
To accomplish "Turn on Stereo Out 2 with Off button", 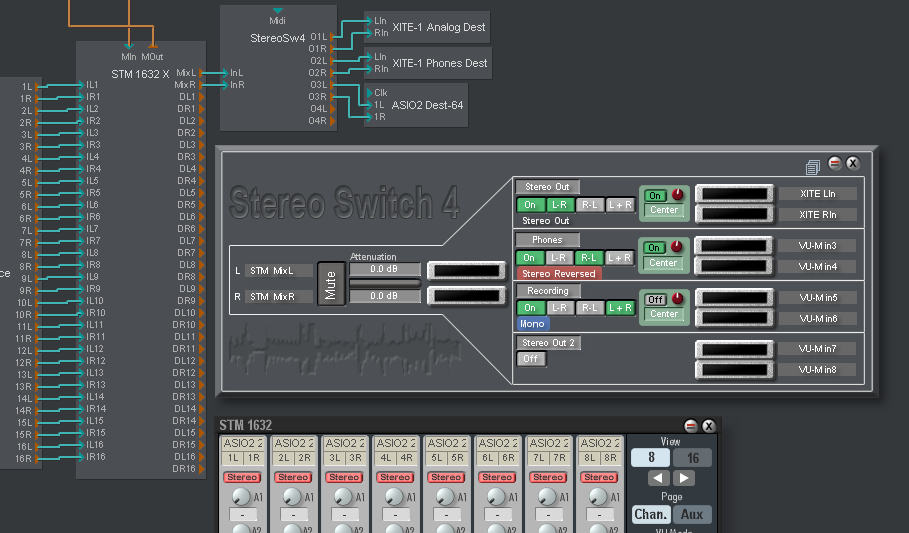I will coord(530,359).
